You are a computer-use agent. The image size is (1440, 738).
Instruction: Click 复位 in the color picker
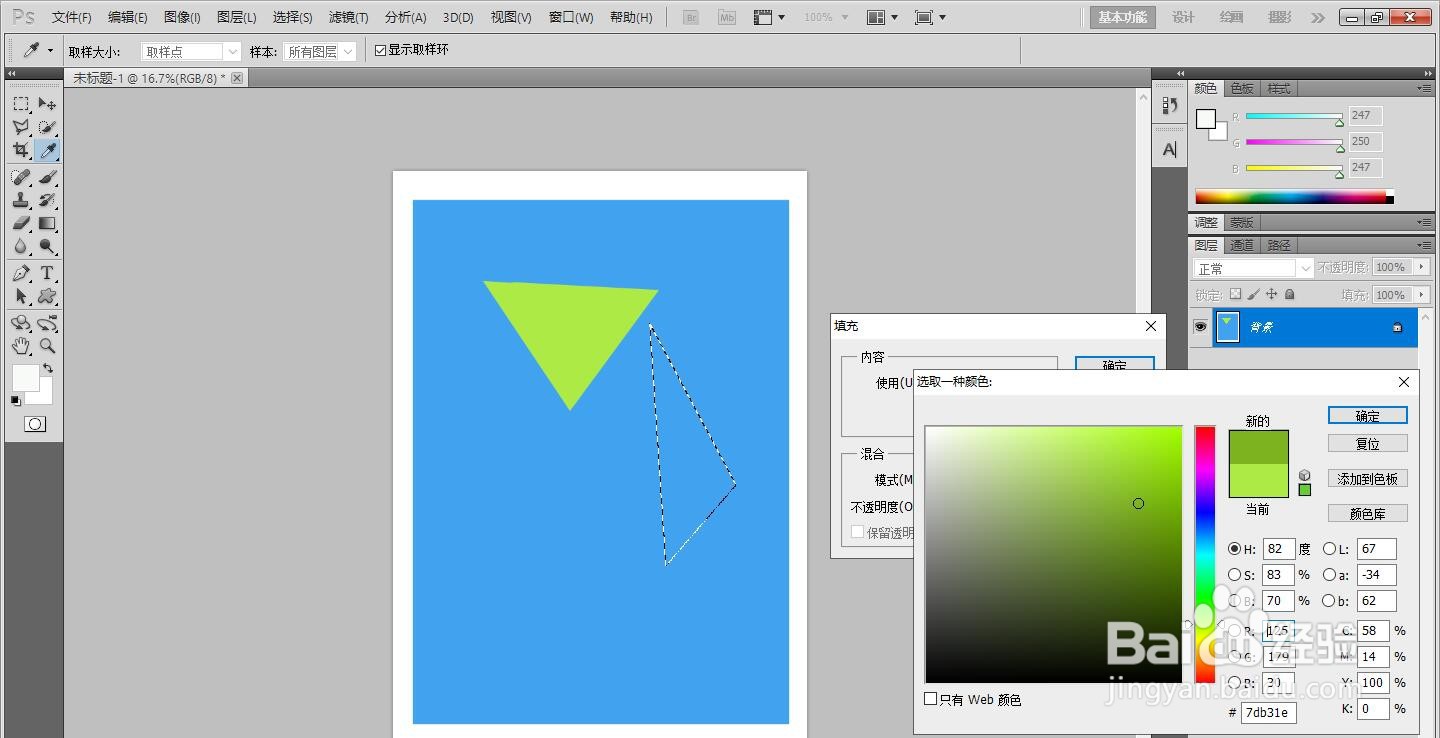1368,444
